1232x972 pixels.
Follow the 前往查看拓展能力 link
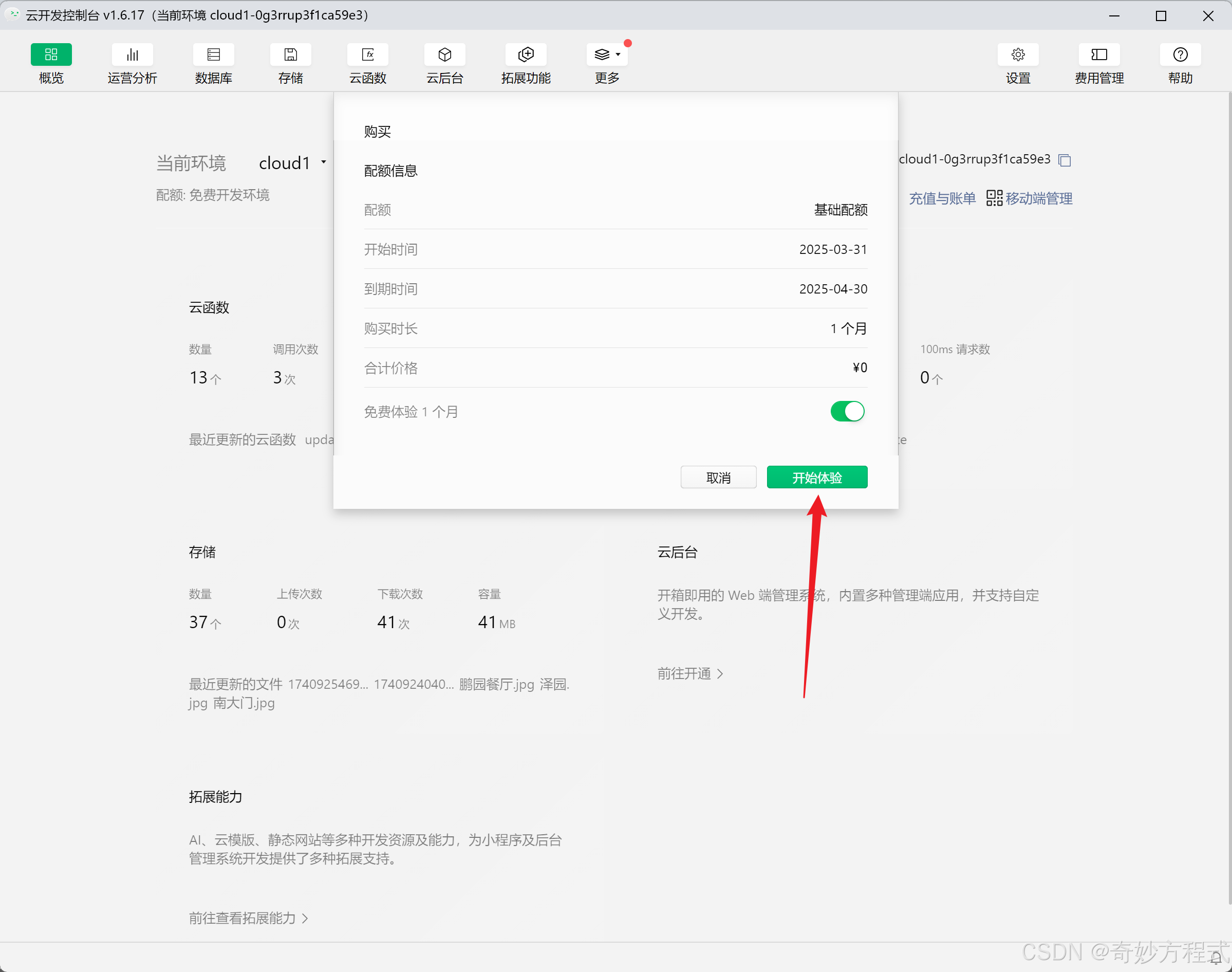coord(249,918)
